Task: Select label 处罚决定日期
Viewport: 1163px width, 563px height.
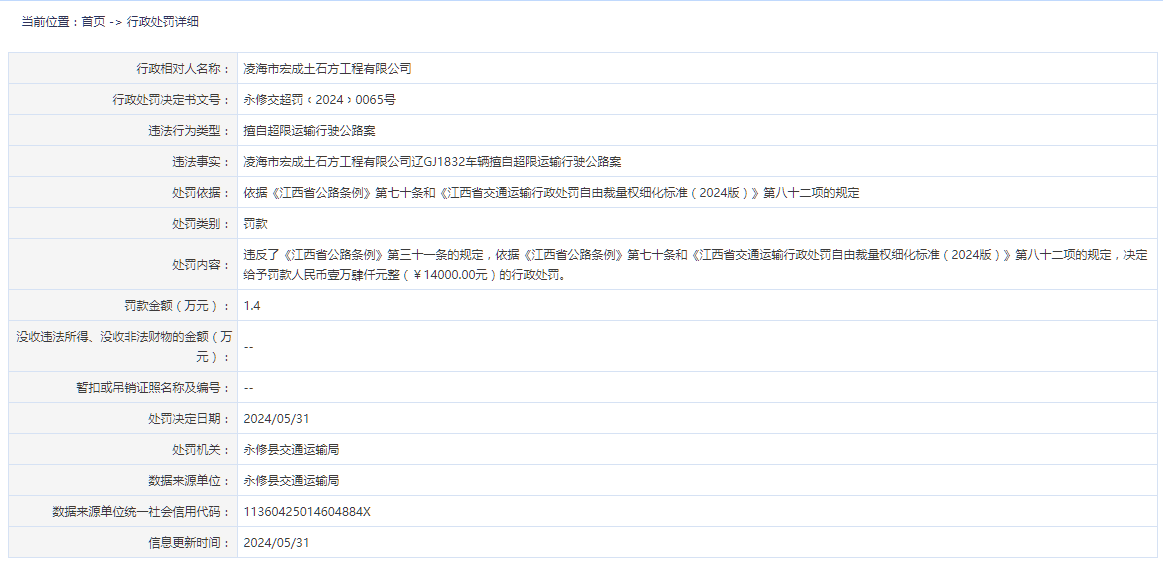Action: (189, 418)
